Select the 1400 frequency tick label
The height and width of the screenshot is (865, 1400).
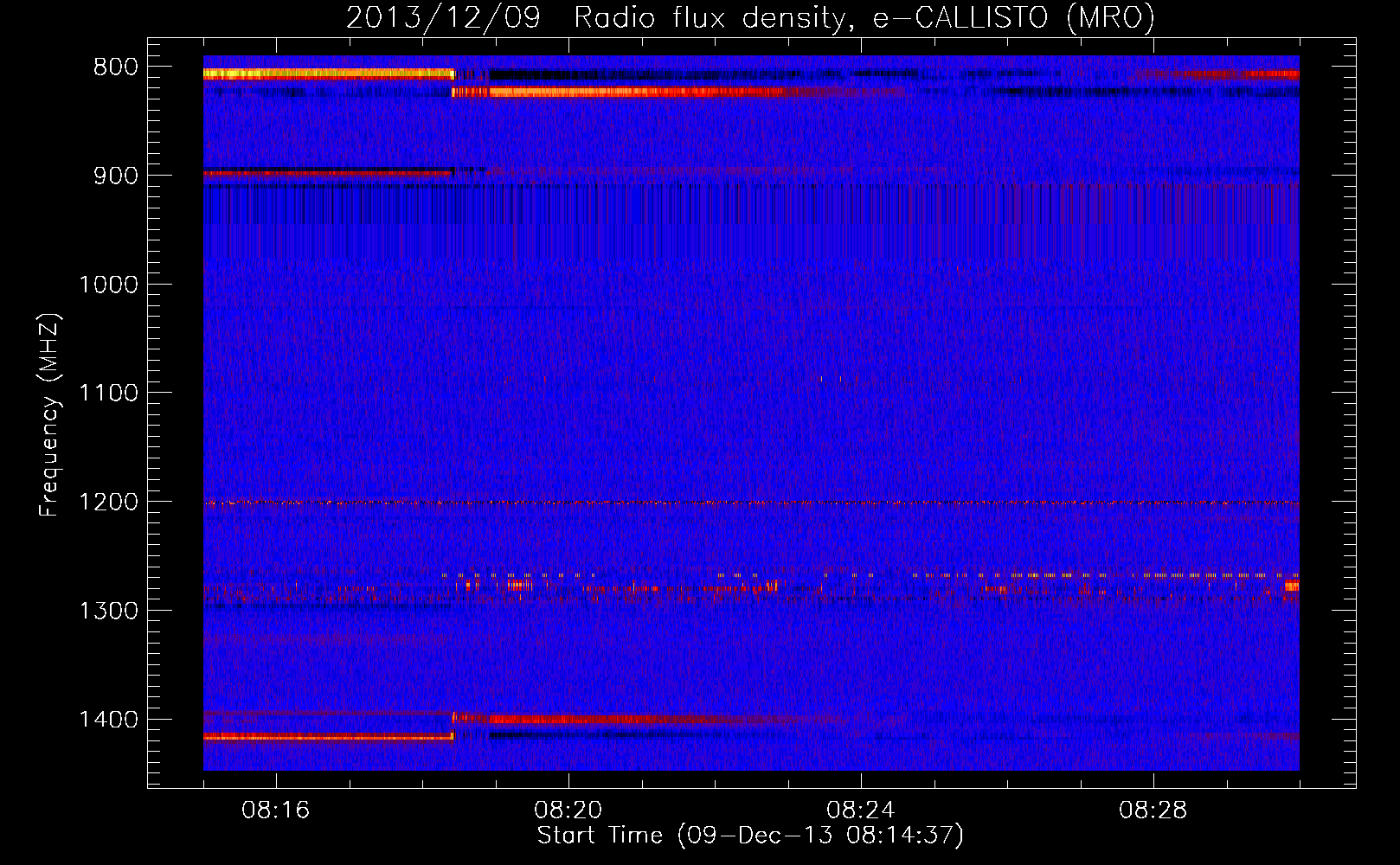pos(108,721)
